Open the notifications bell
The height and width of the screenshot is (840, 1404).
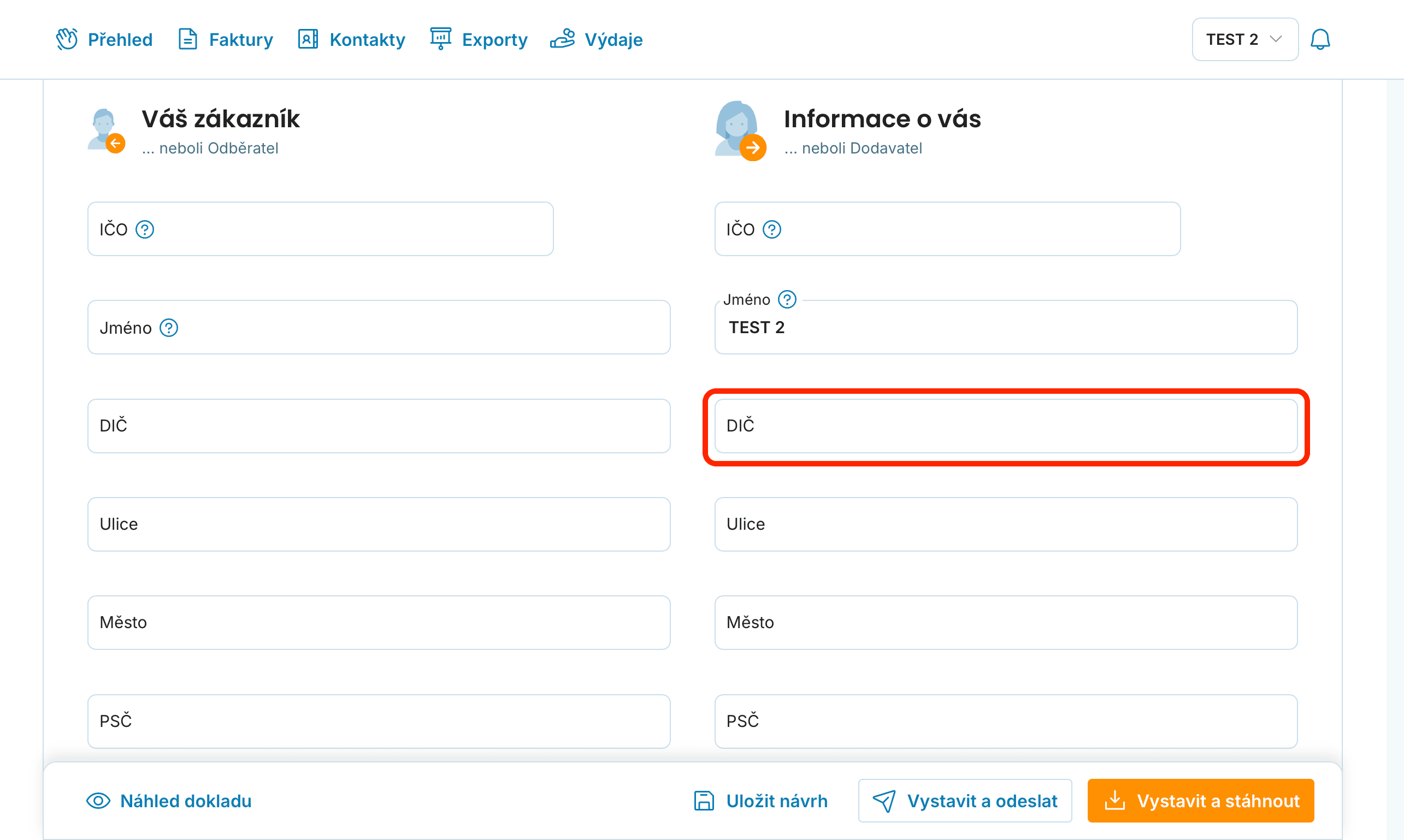tap(1320, 39)
